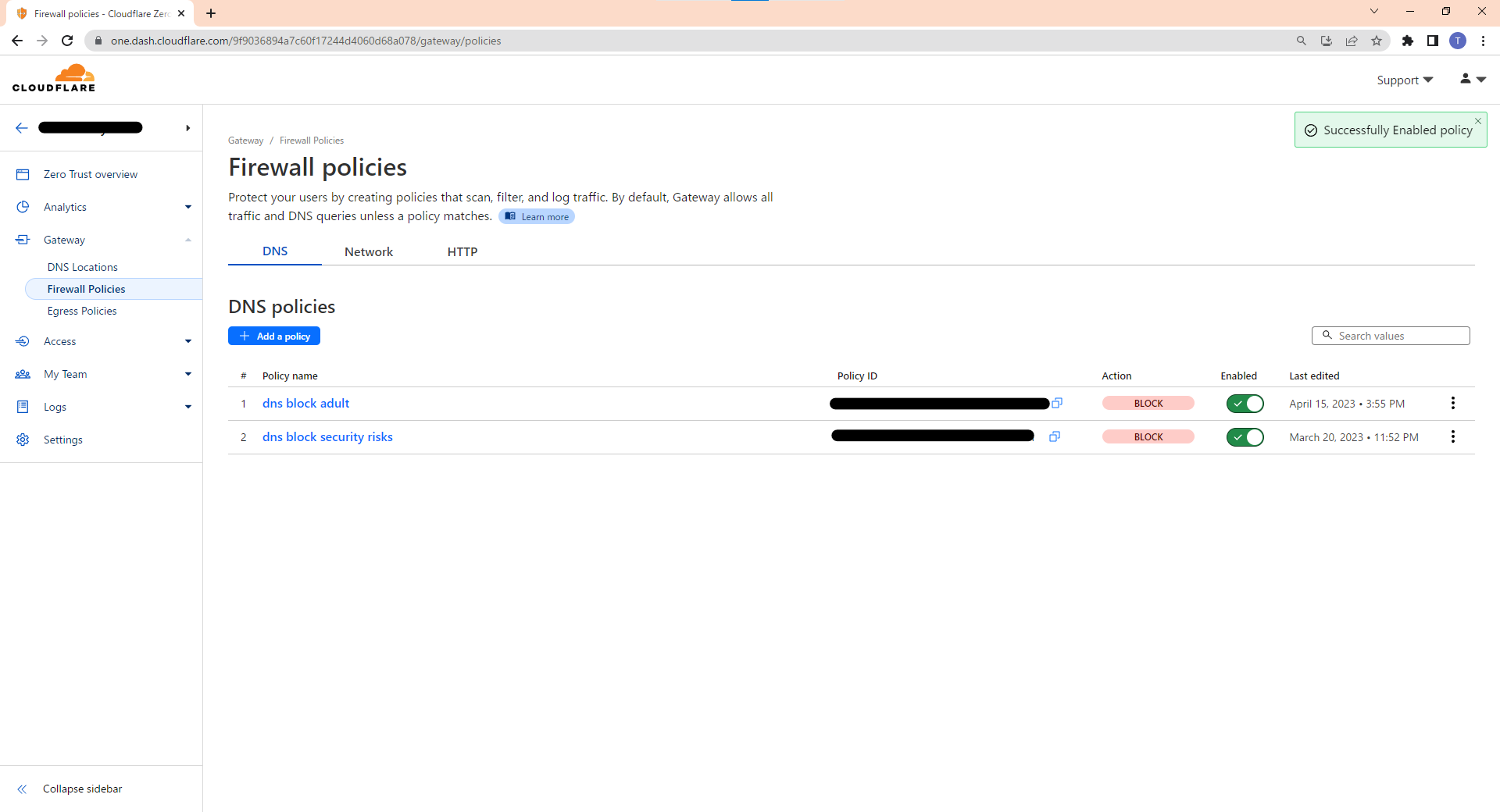Click the March 20, 2023 last edited date
The width and height of the screenshot is (1500, 812).
point(1354,437)
